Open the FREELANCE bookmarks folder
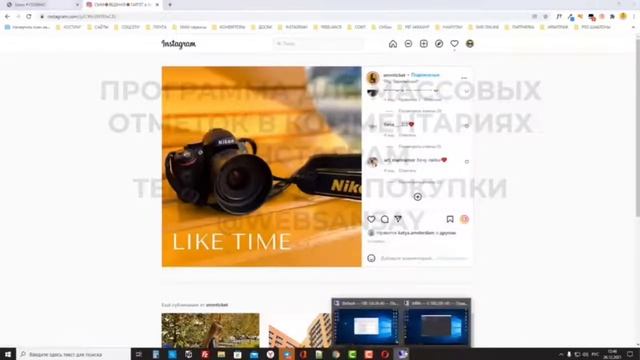This screenshot has width=640, height=360. tap(327, 27)
